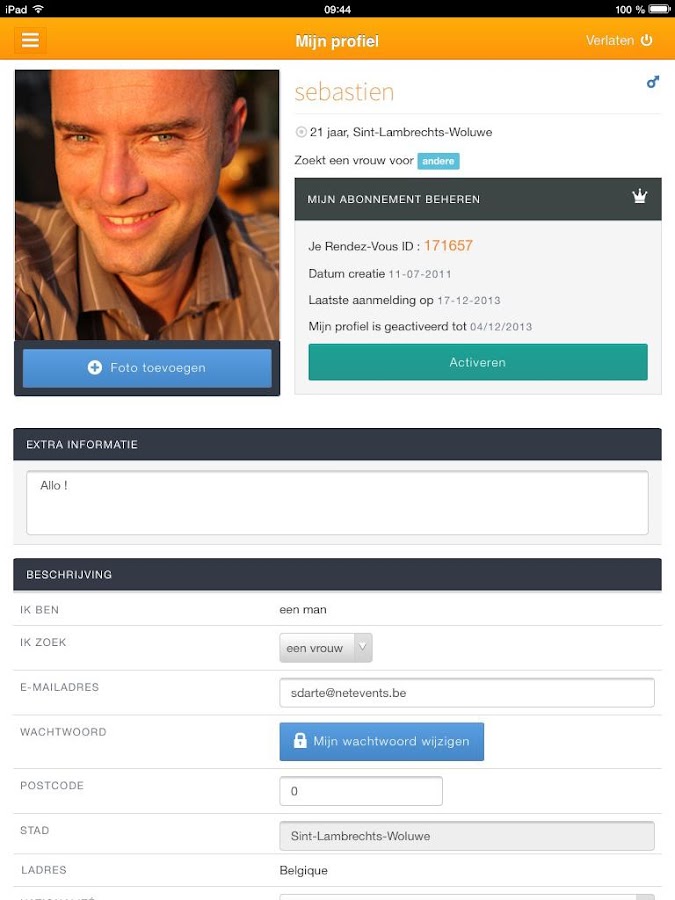Image resolution: width=675 pixels, height=900 pixels.
Task: Click the crown icon in subscription header
Action: (640, 197)
